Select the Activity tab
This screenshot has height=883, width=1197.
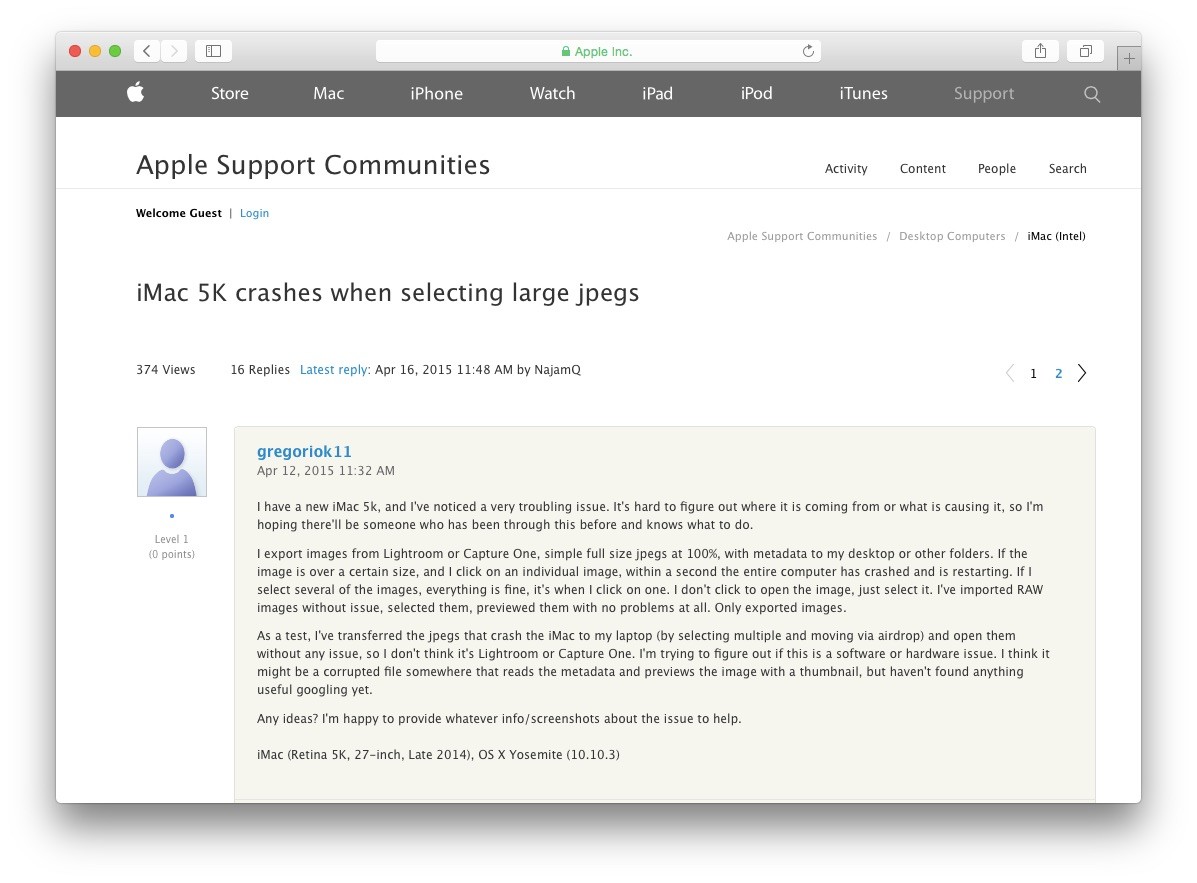(846, 169)
